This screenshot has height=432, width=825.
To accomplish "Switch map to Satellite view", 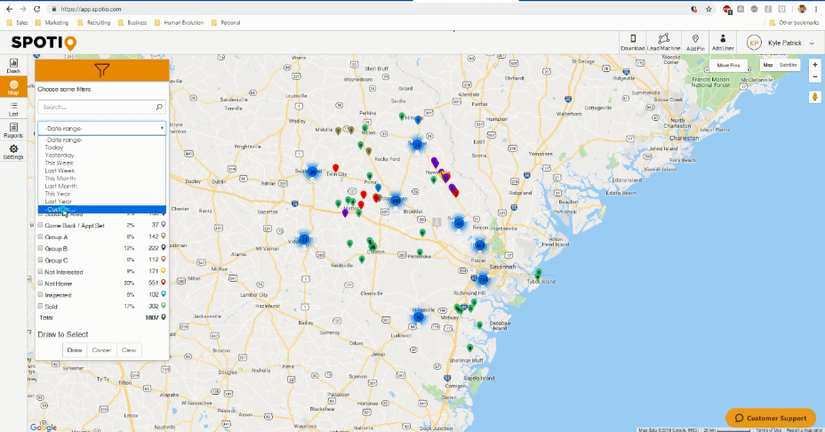I will coord(788,65).
